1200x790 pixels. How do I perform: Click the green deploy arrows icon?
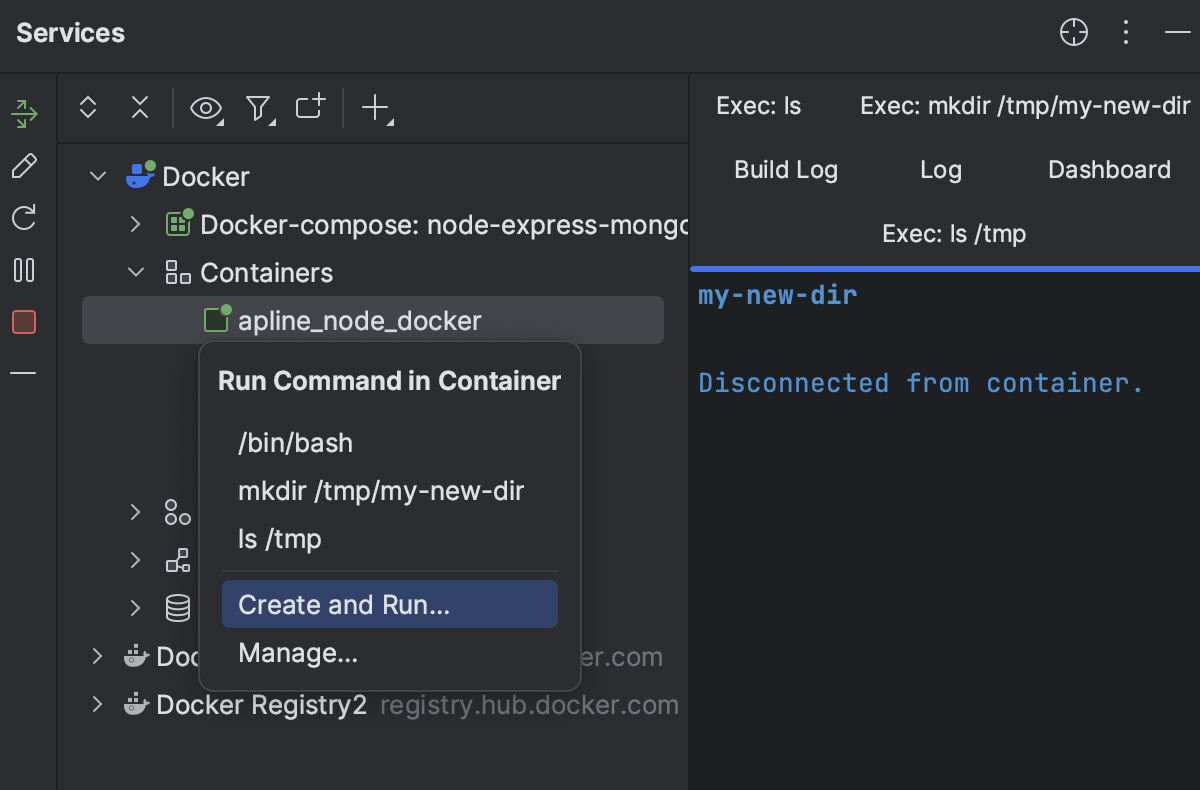click(x=24, y=113)
